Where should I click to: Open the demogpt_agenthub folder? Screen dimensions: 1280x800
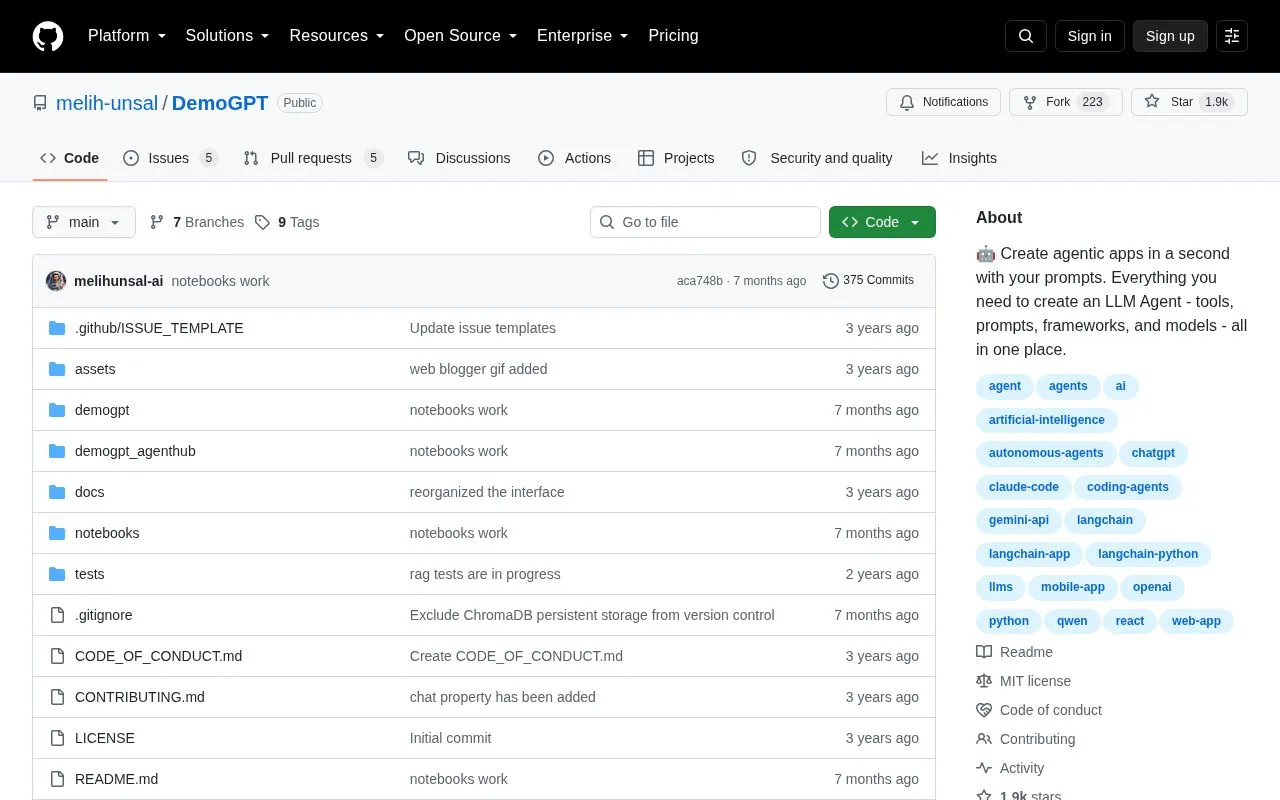click(x=135, y=451)
